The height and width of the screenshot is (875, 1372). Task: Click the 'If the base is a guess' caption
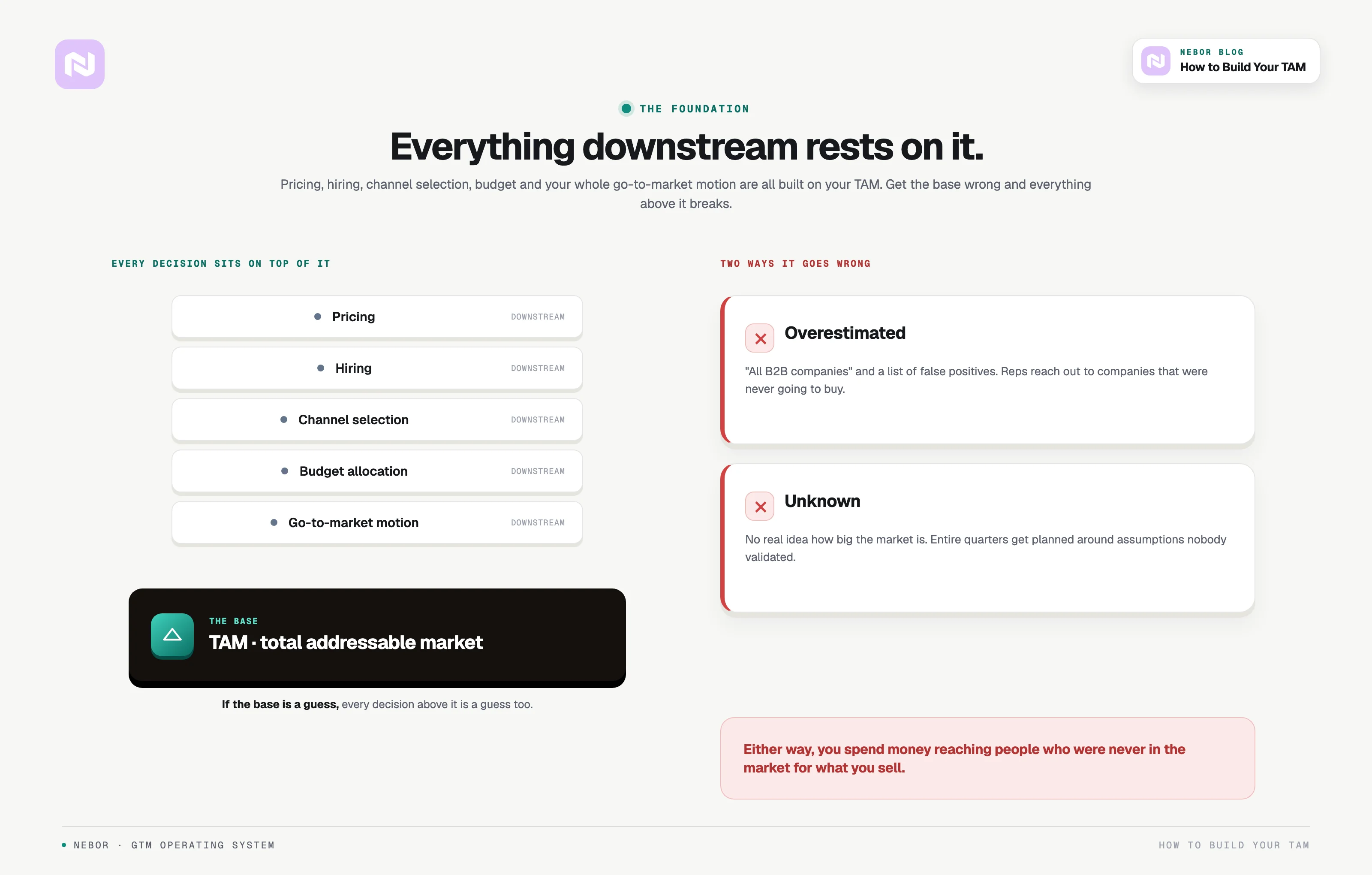coord(377,704)
